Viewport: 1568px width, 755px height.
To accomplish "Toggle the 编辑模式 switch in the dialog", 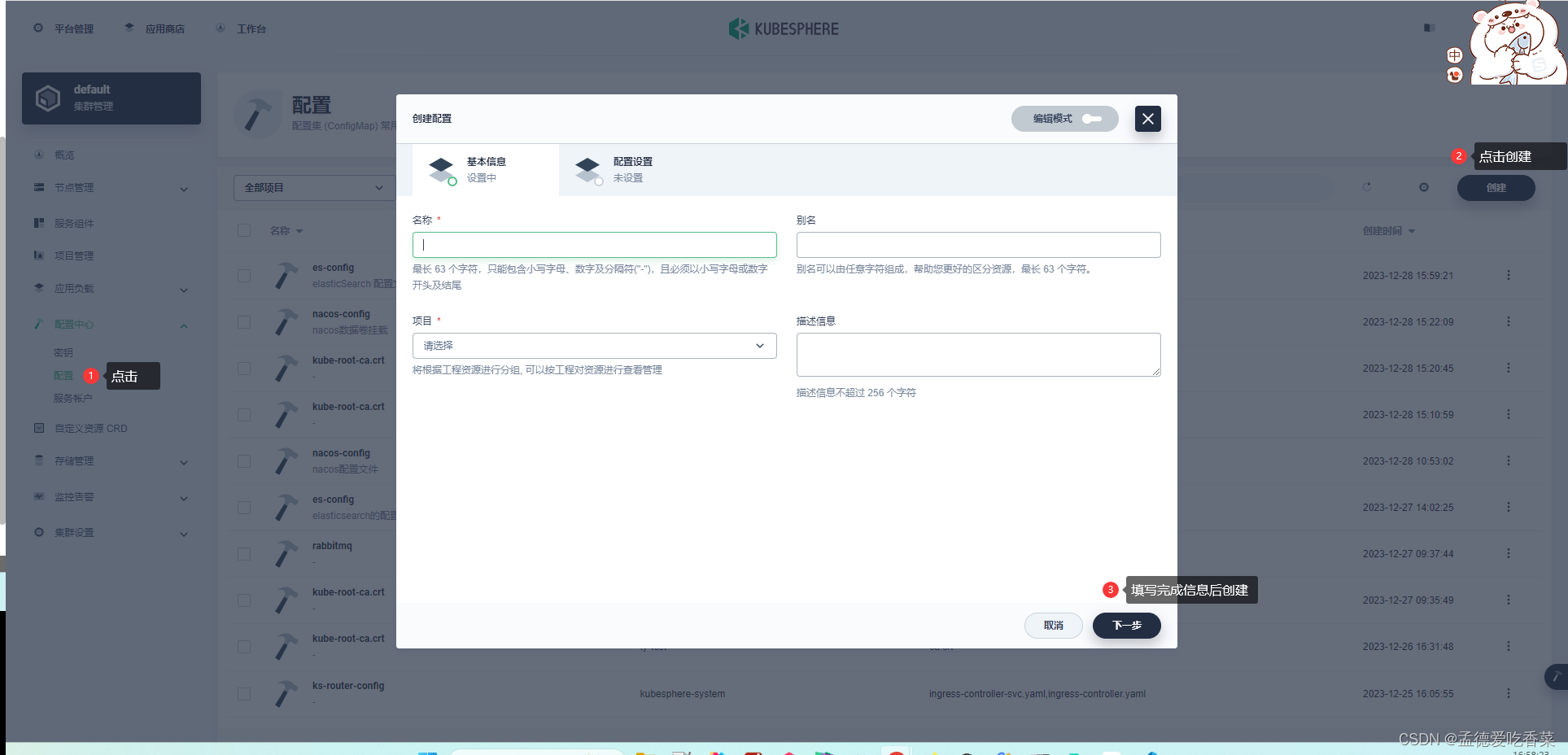I will (x=1093, y=119).
